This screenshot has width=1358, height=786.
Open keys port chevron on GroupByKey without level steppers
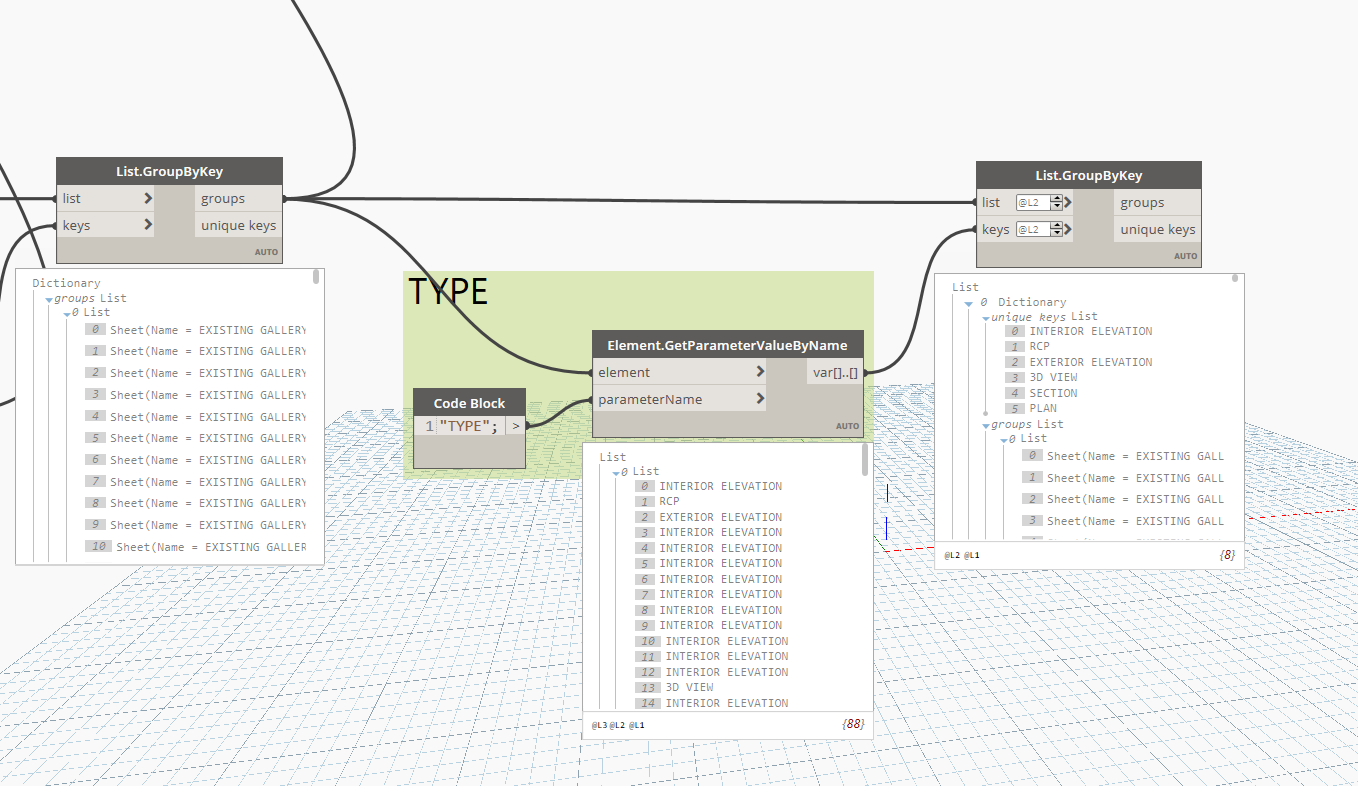[x=148, y=225]
